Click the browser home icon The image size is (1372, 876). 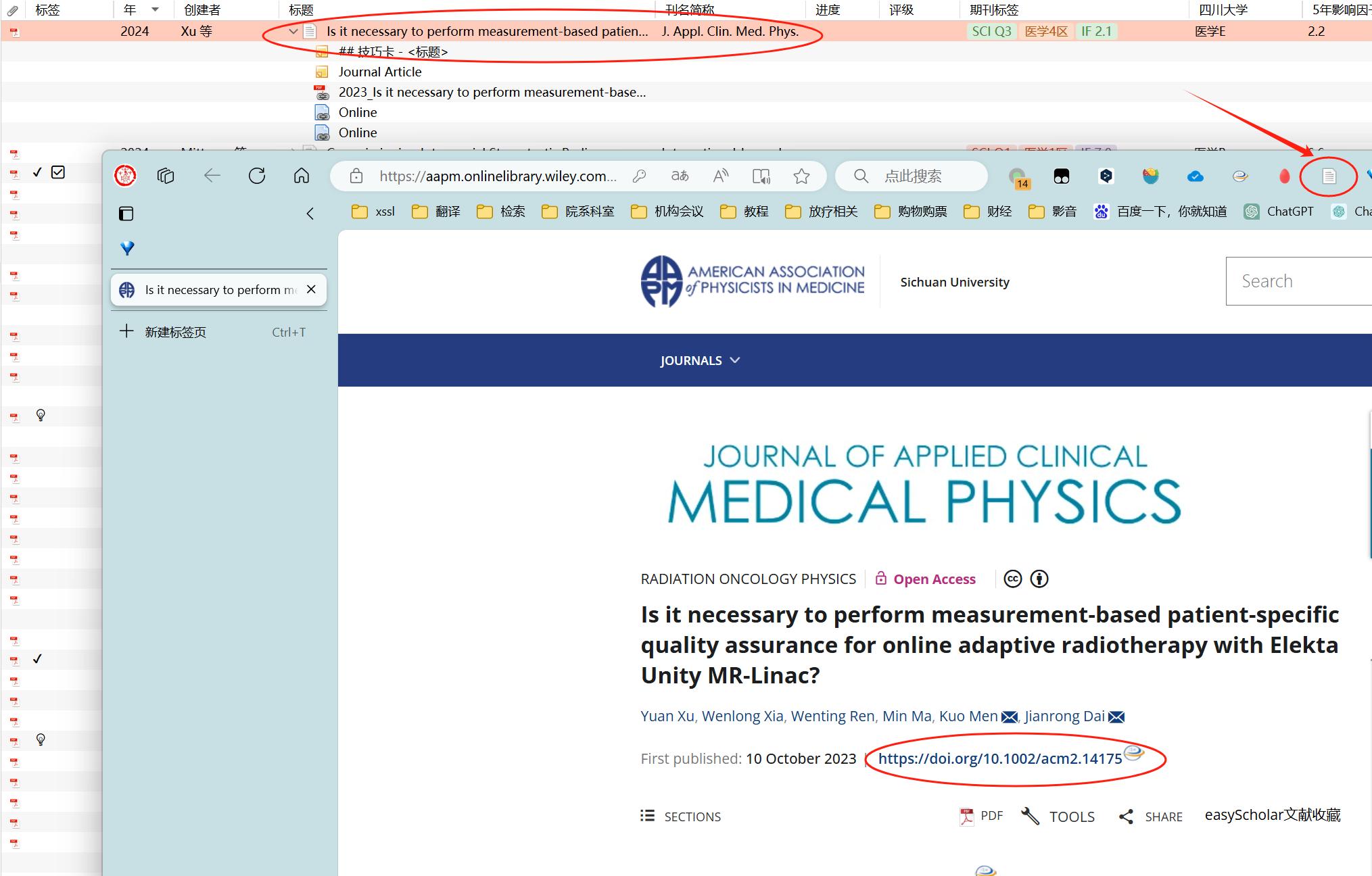coord(302,176)
